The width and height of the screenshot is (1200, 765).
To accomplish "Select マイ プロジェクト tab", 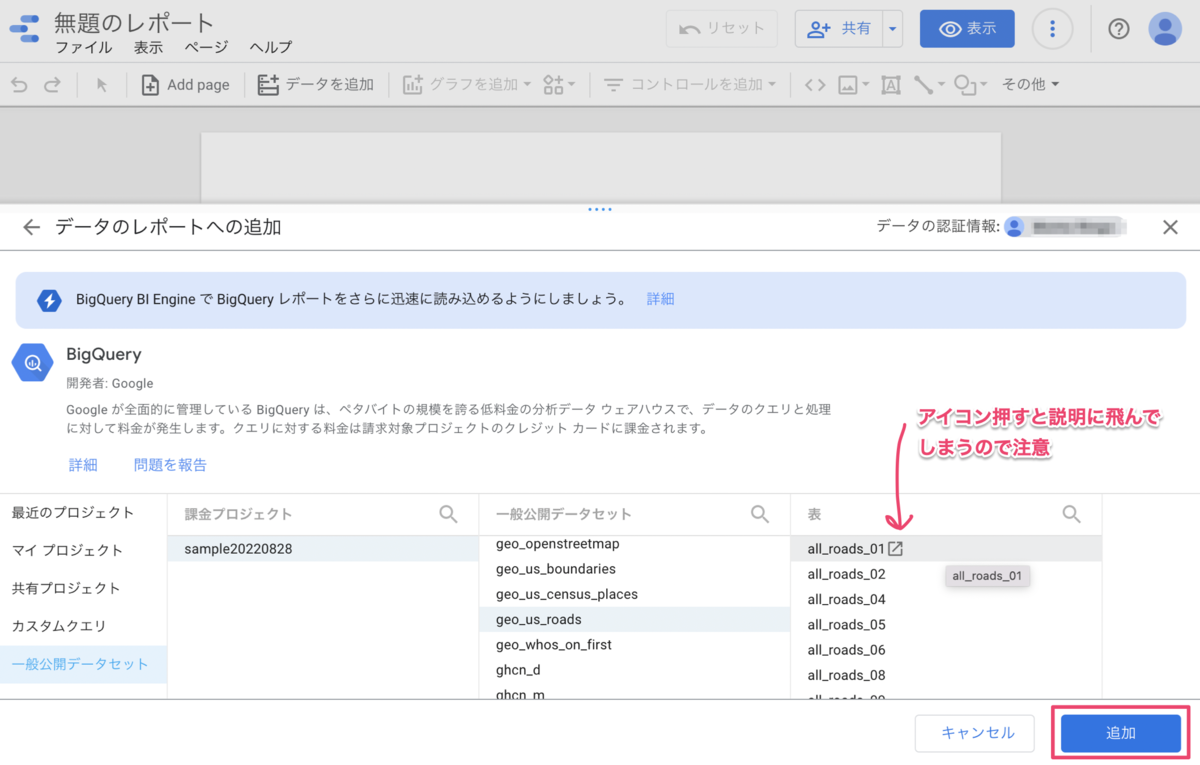I will 84,550.
